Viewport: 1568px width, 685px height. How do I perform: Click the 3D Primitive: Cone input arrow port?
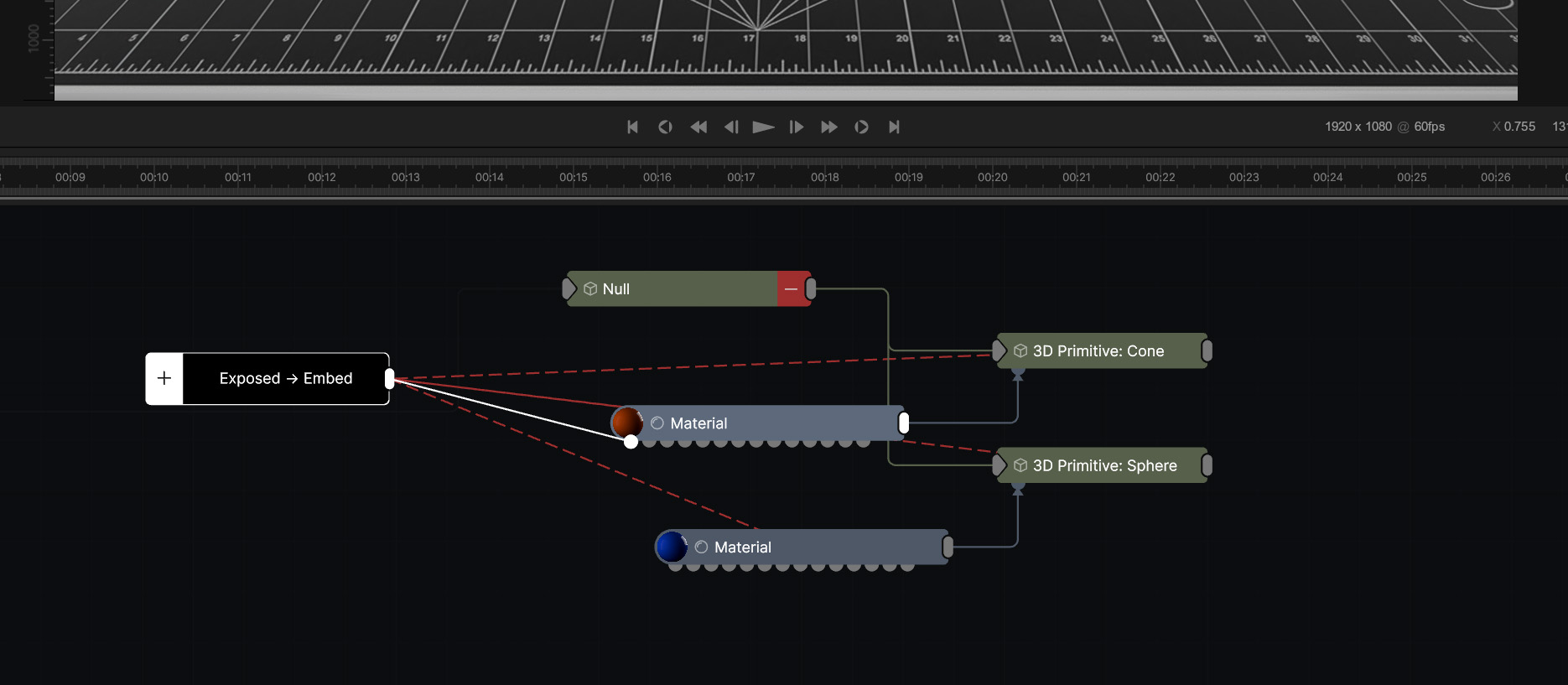[999, 350]
